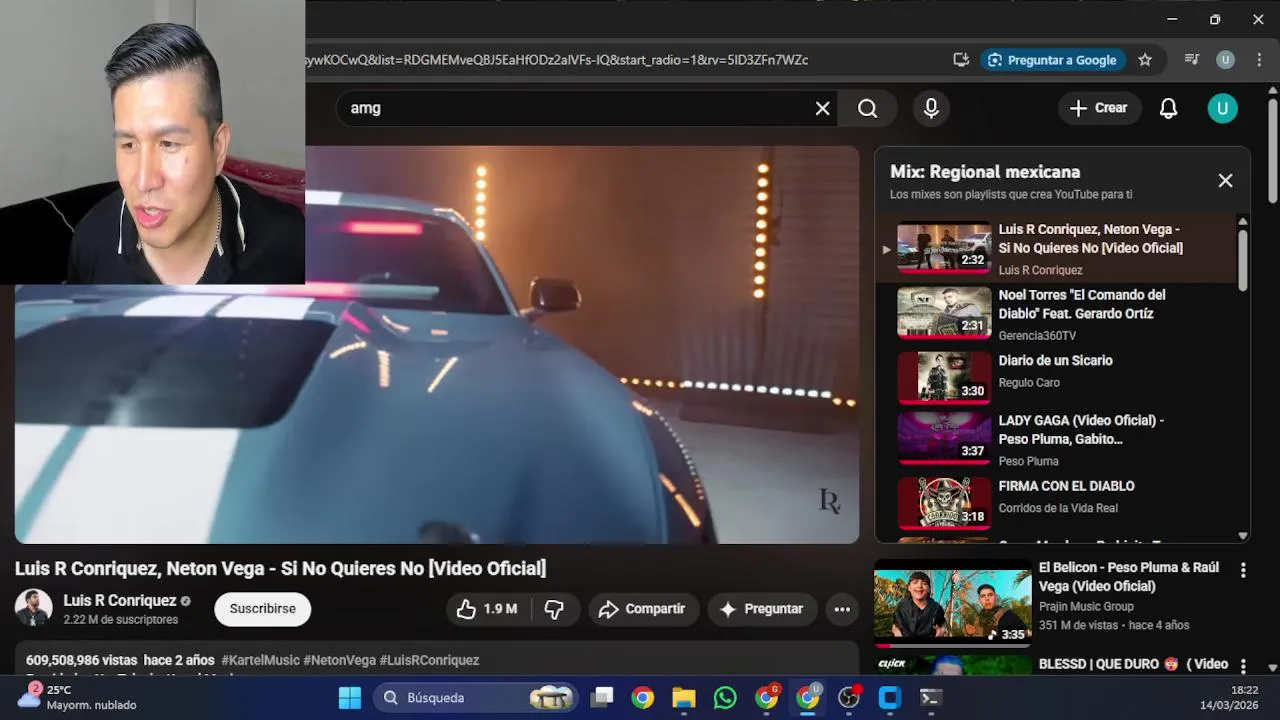Open Luis R Conriquez channel name
This screenshot has width=1280, height=720.
click(120, 600)
